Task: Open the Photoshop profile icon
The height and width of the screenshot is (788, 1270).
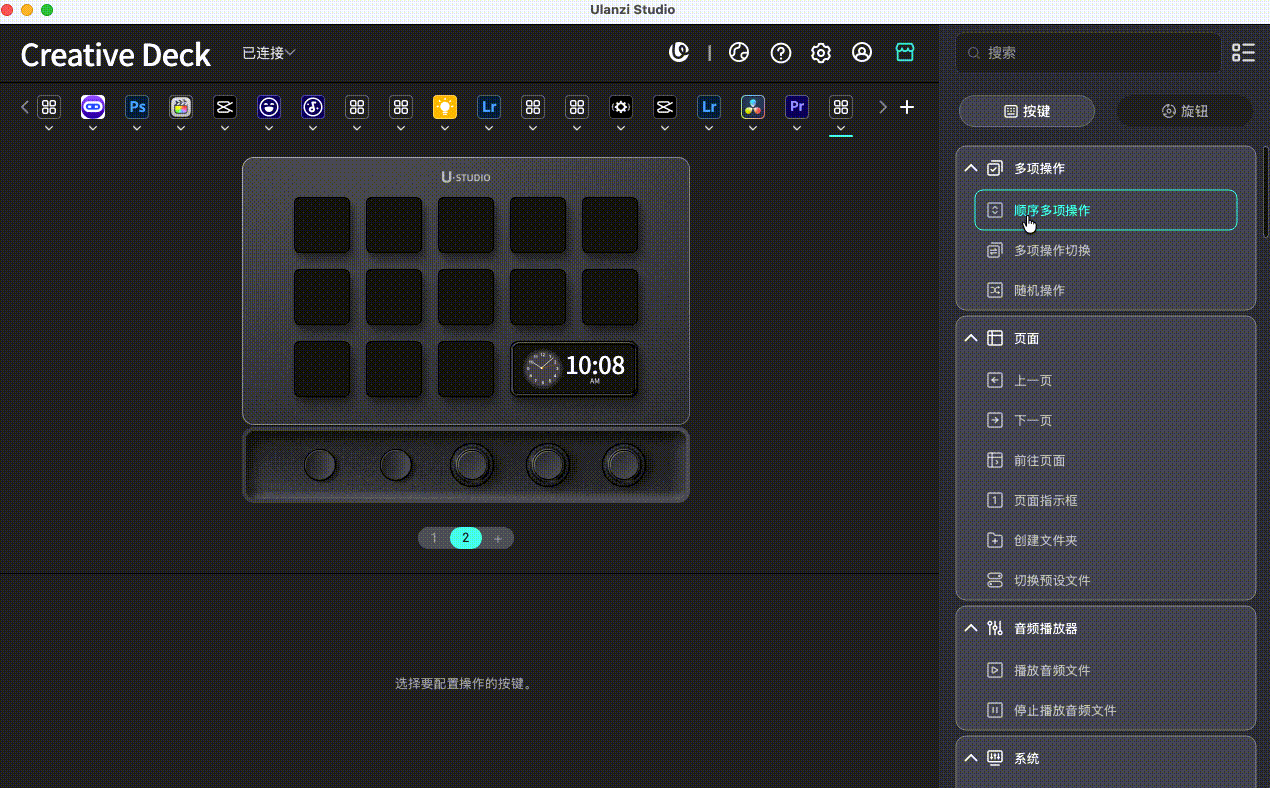Action: click(x=137, y=107)
